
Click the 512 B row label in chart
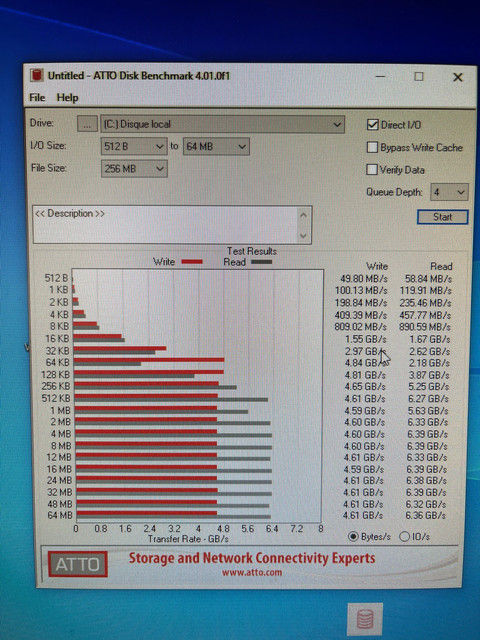[56, 278]
